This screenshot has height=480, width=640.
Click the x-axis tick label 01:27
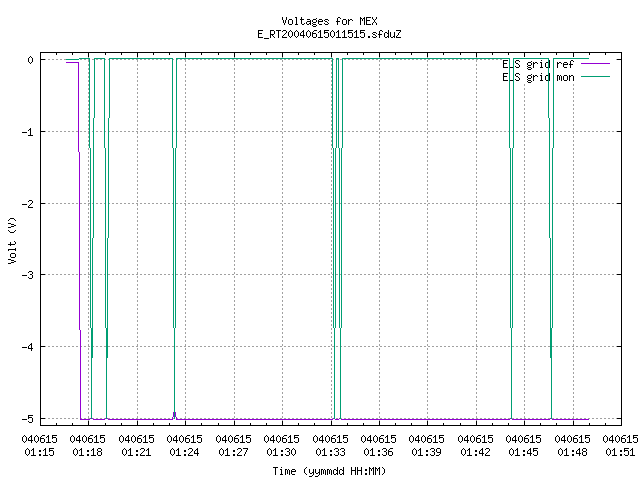[233, 452]
